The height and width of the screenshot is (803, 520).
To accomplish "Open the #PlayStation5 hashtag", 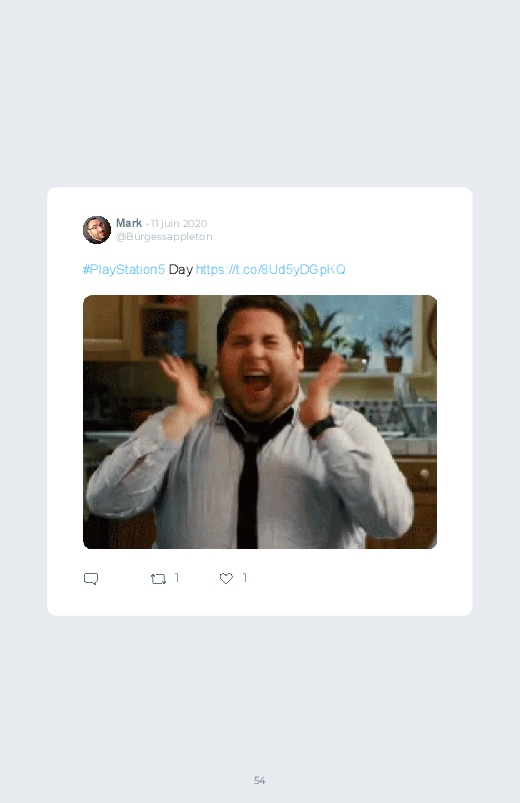I will (123, 269).
